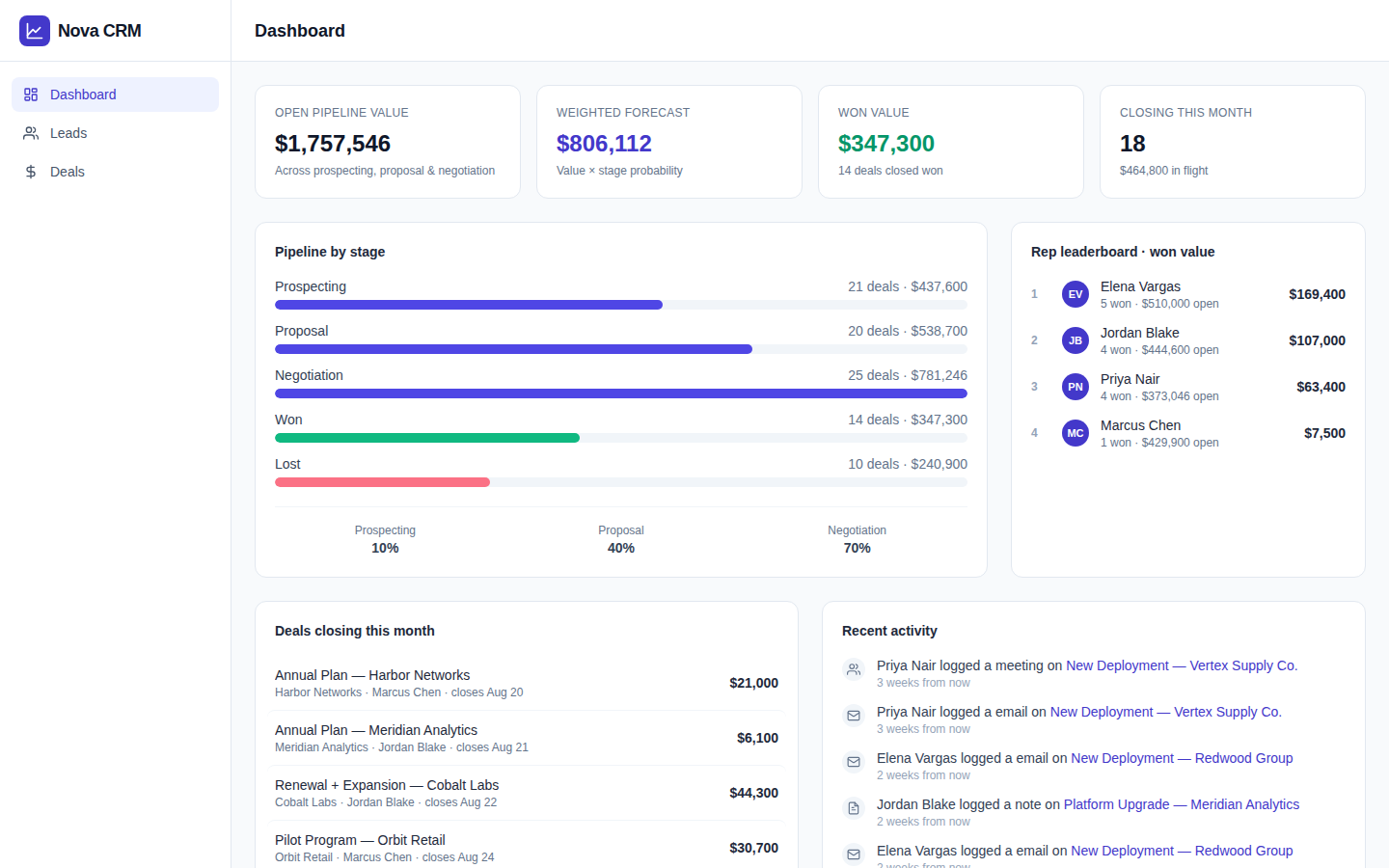Click the $63,400 won value

point(1321,387)
